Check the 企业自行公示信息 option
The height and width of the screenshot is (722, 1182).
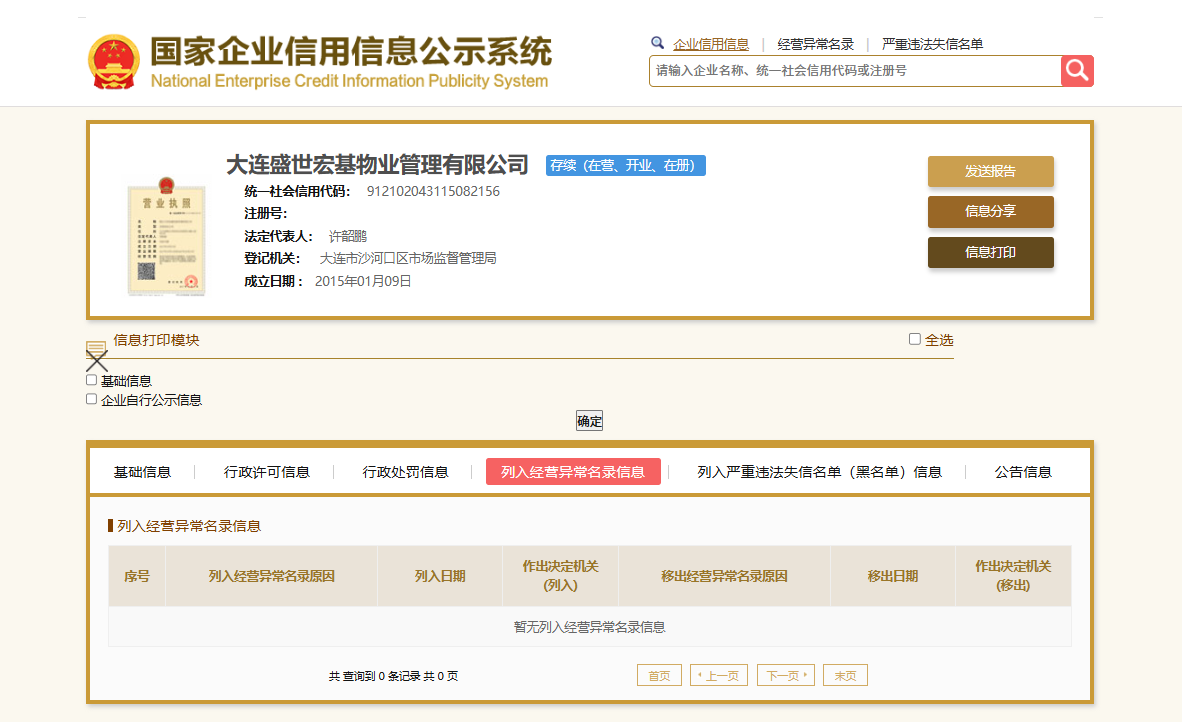pos(92,399)
